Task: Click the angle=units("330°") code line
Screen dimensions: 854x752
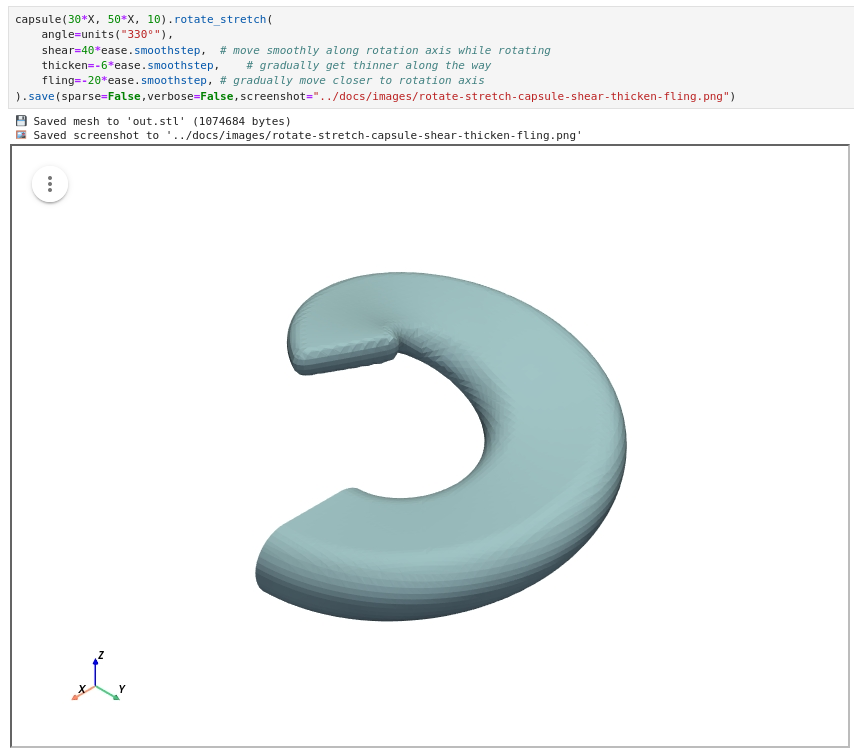Action: point(107,35)
